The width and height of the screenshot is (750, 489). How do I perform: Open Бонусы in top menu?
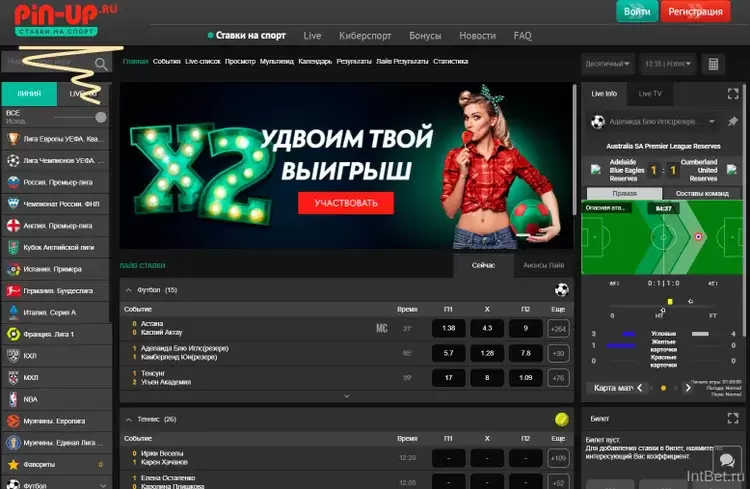(425, 36)
